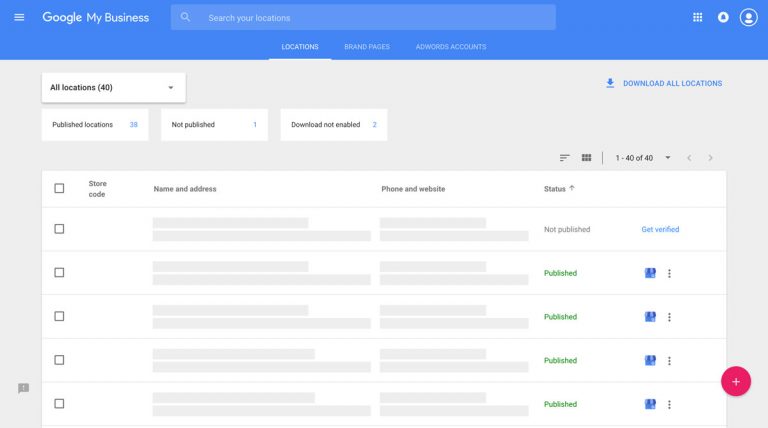Switch to the AdWords Accounts tab

click(451, 47)
